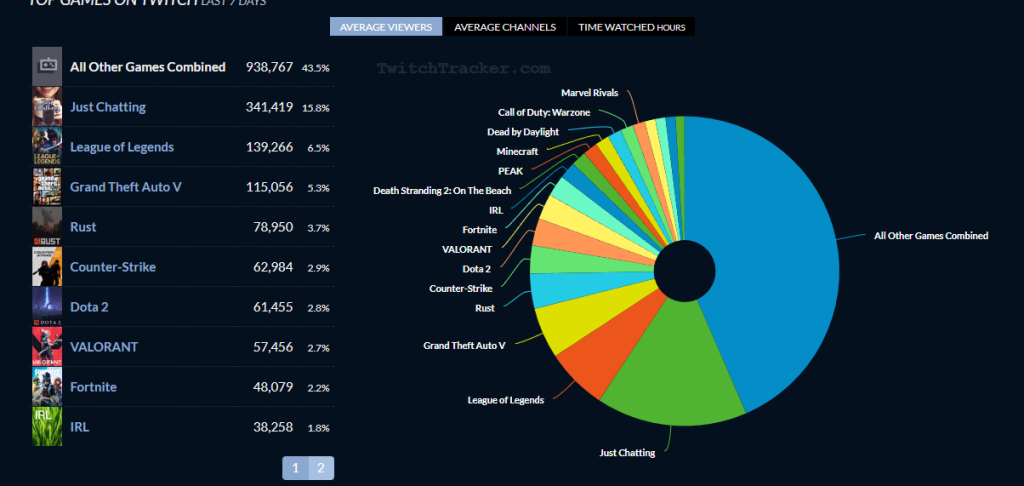Click the PEAK pie chart label
Screen dimensions: 1024x486
[x=510, y=171]
